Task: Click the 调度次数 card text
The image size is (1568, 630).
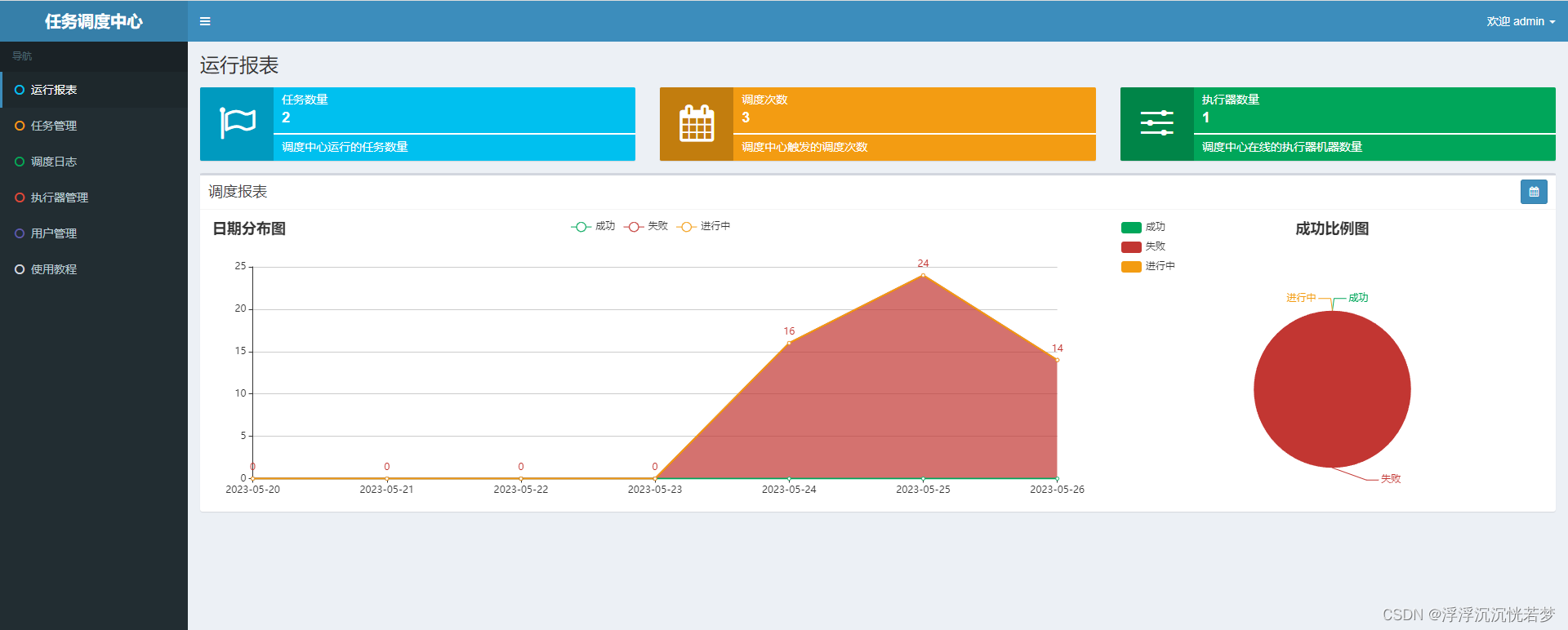Action: click(x=764, y=100)
